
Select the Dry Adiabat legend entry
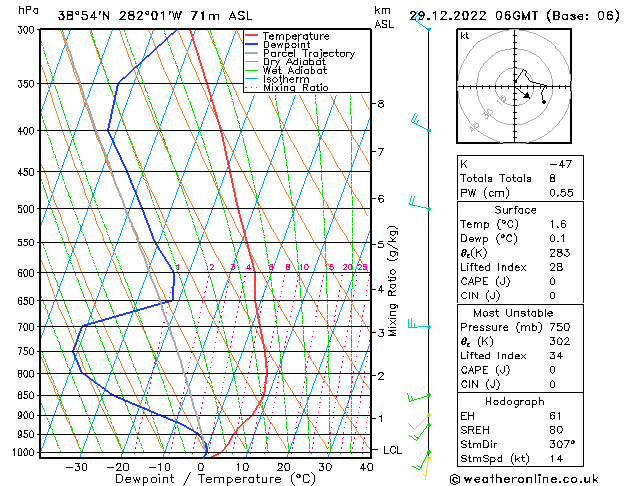click(x=294, y=62)
